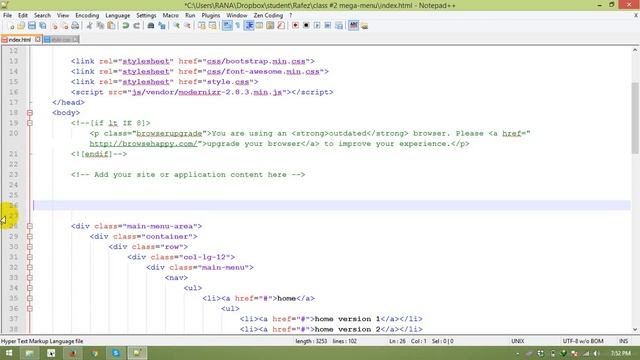Click the Ln : 26 position status field
Image resolution: width=640 pixels, height=360 pixels.
coord(397,341)
